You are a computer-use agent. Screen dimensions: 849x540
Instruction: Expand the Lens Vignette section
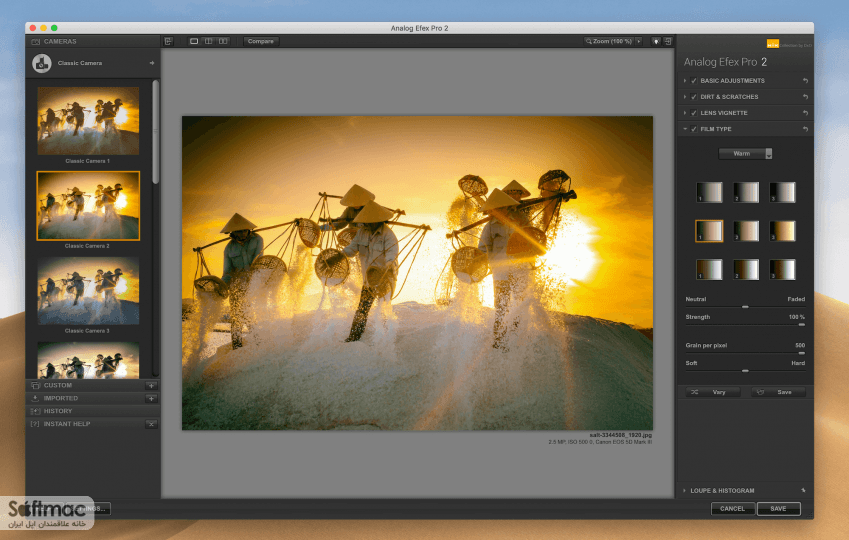tap(685, 113)
